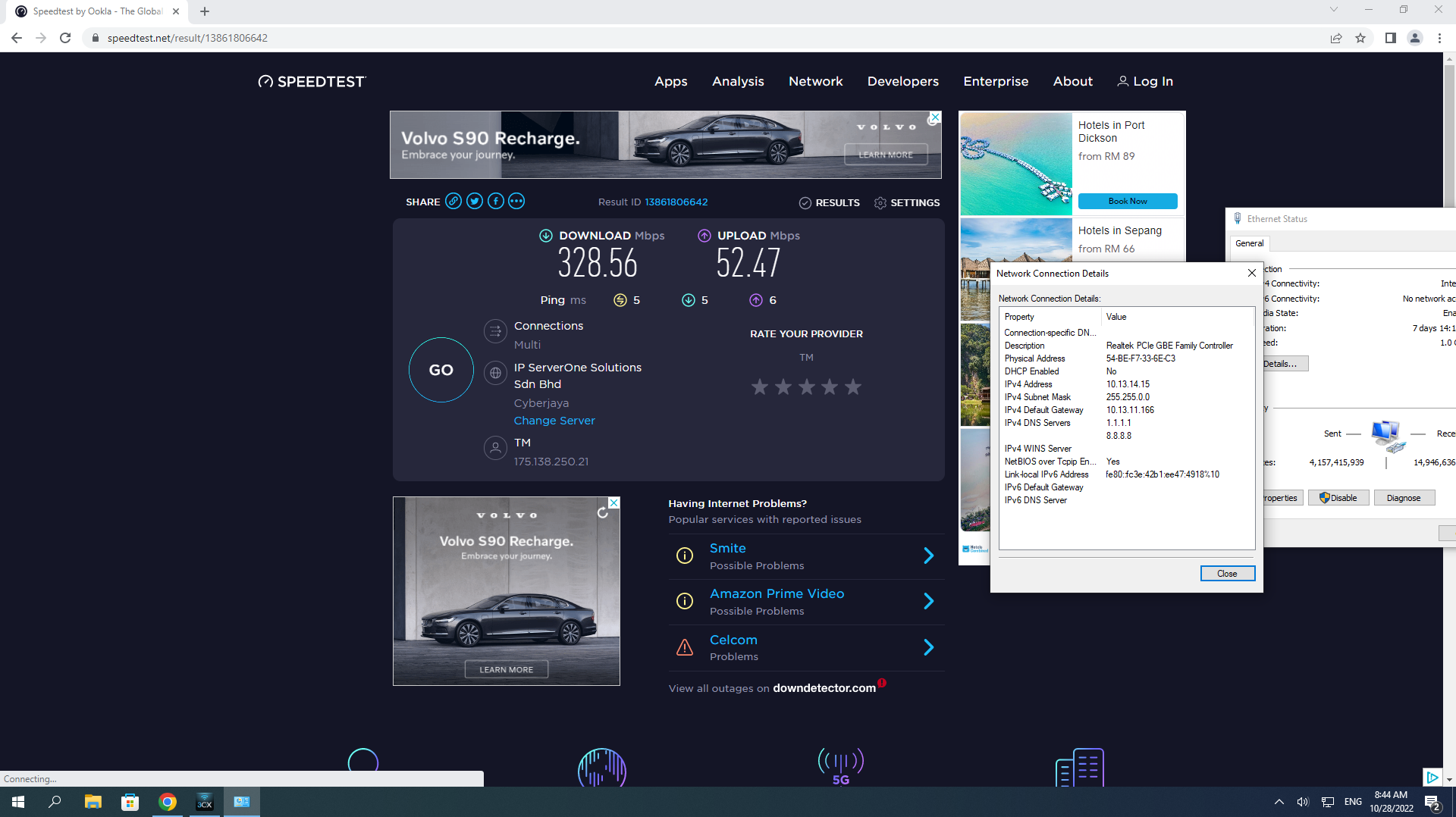The height and width of the screenshot is (817, 1456).
Task: Go back in browser
Action: click(x=17, y=38)
